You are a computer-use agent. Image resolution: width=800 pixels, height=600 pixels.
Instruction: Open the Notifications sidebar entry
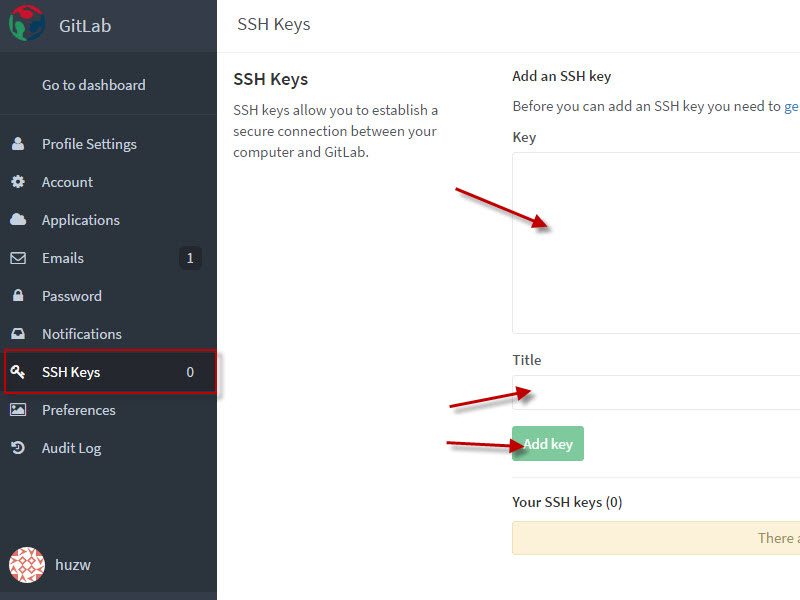81,334
